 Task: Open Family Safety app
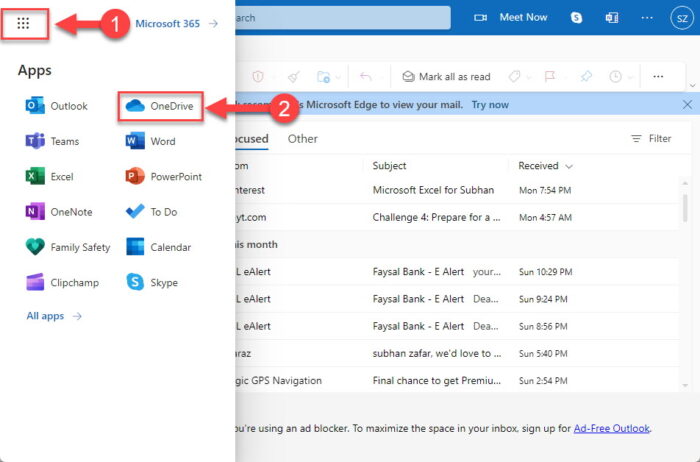click(68, 247)
